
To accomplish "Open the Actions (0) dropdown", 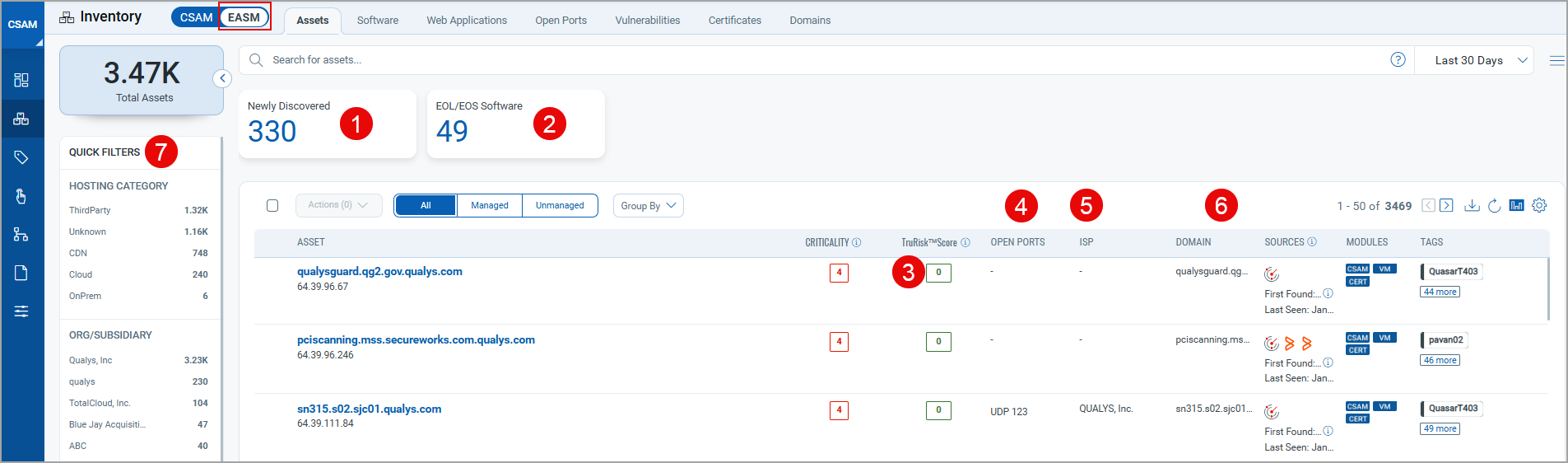I will click(x=338, y=205).
